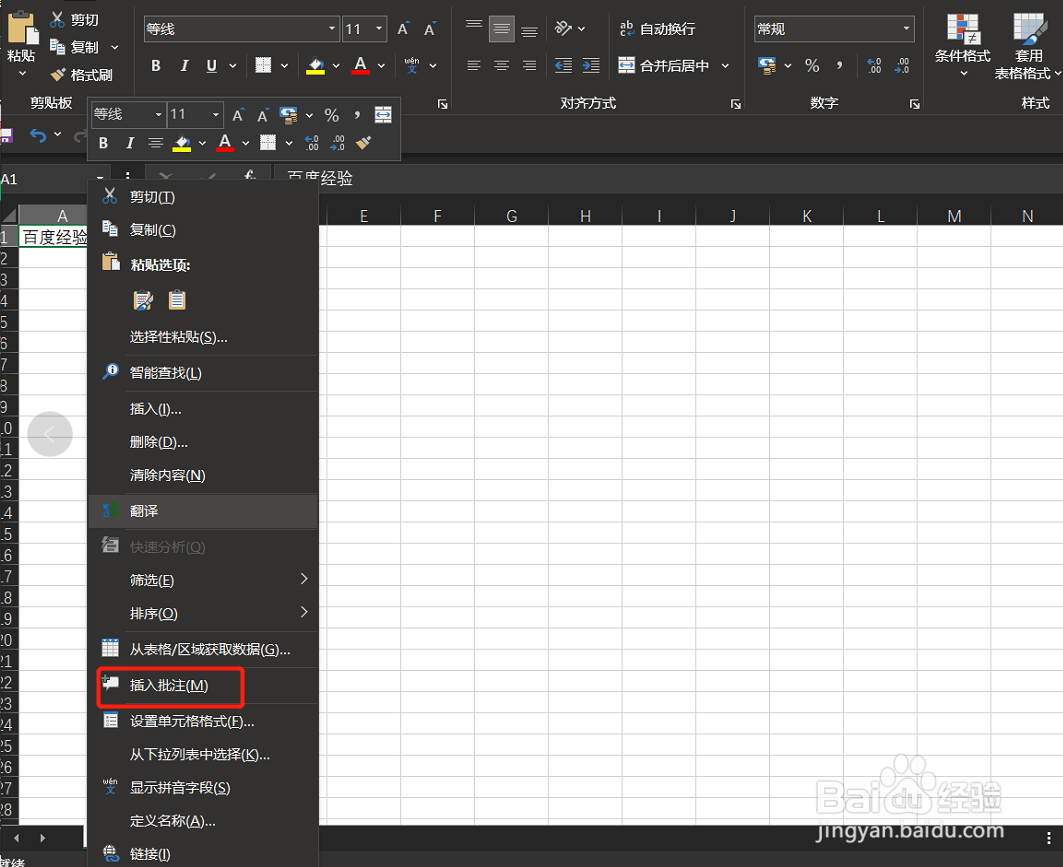Choose 设置单元格格式(F)... in context menu
The image size is (1063, 867).
203,722
